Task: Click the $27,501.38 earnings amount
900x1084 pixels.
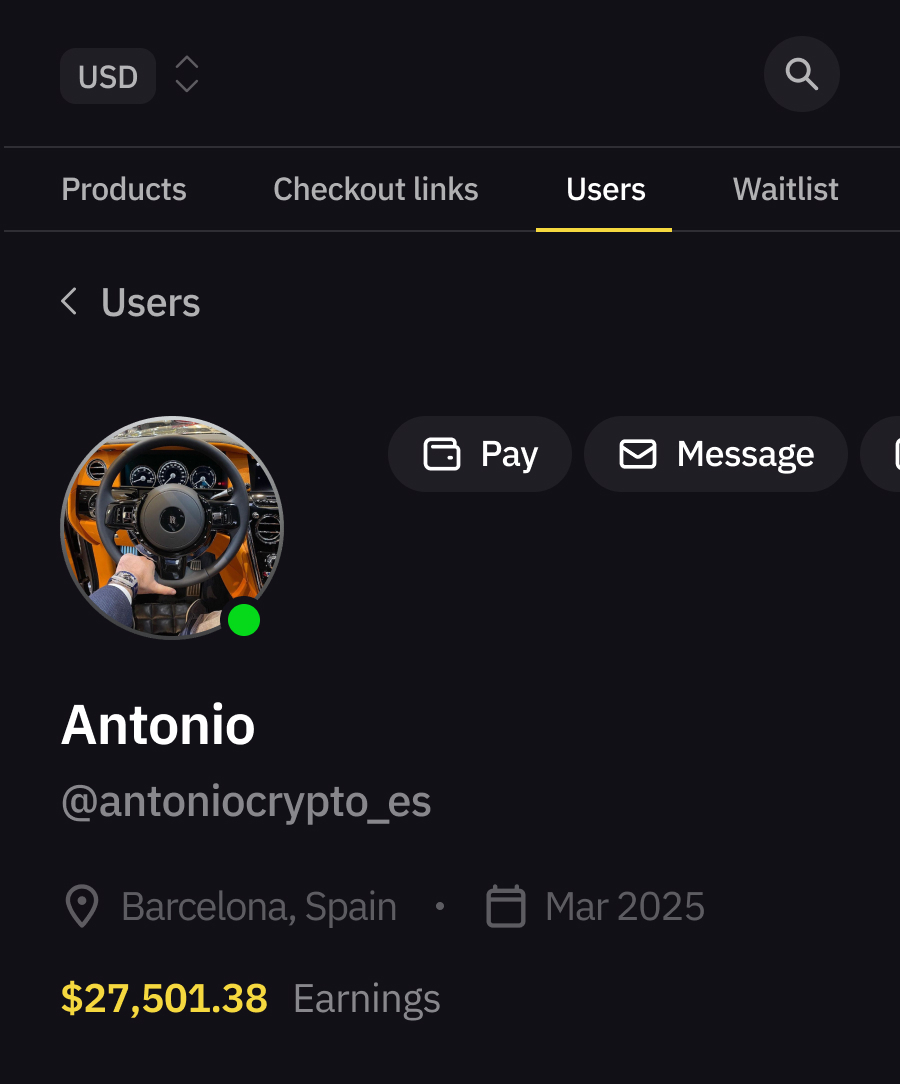Action: (164, 998)
